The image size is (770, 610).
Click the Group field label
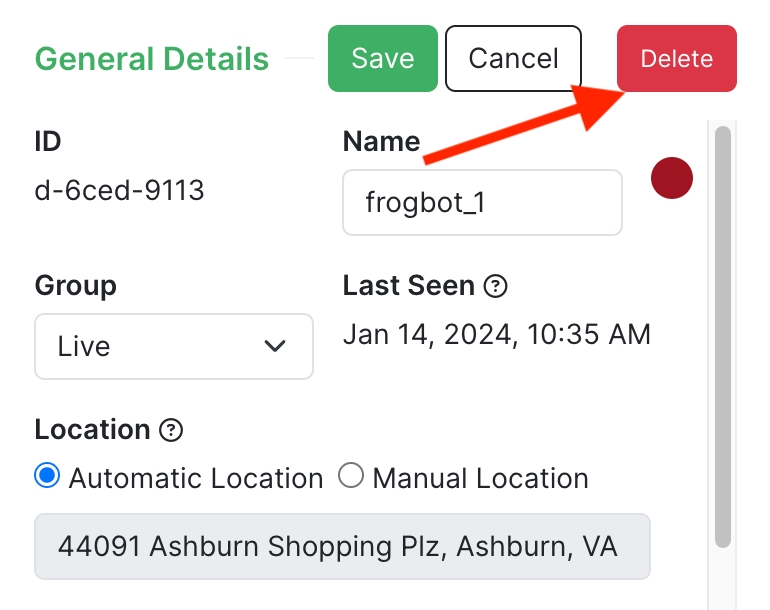tap(75, 285)
